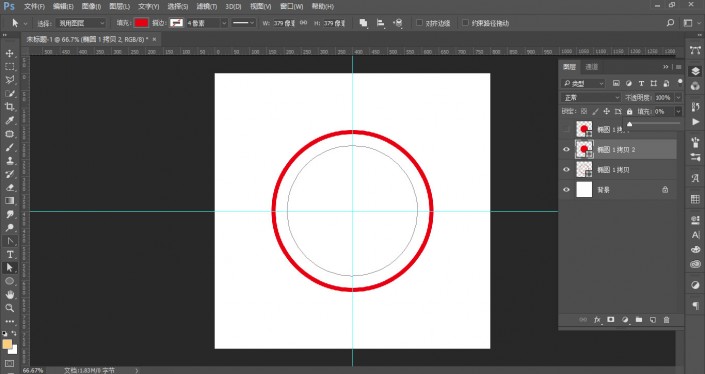This screenshot has height=374, width=705.
Task: Open the Paragraph panel icon
Action: tap(695, 306)
